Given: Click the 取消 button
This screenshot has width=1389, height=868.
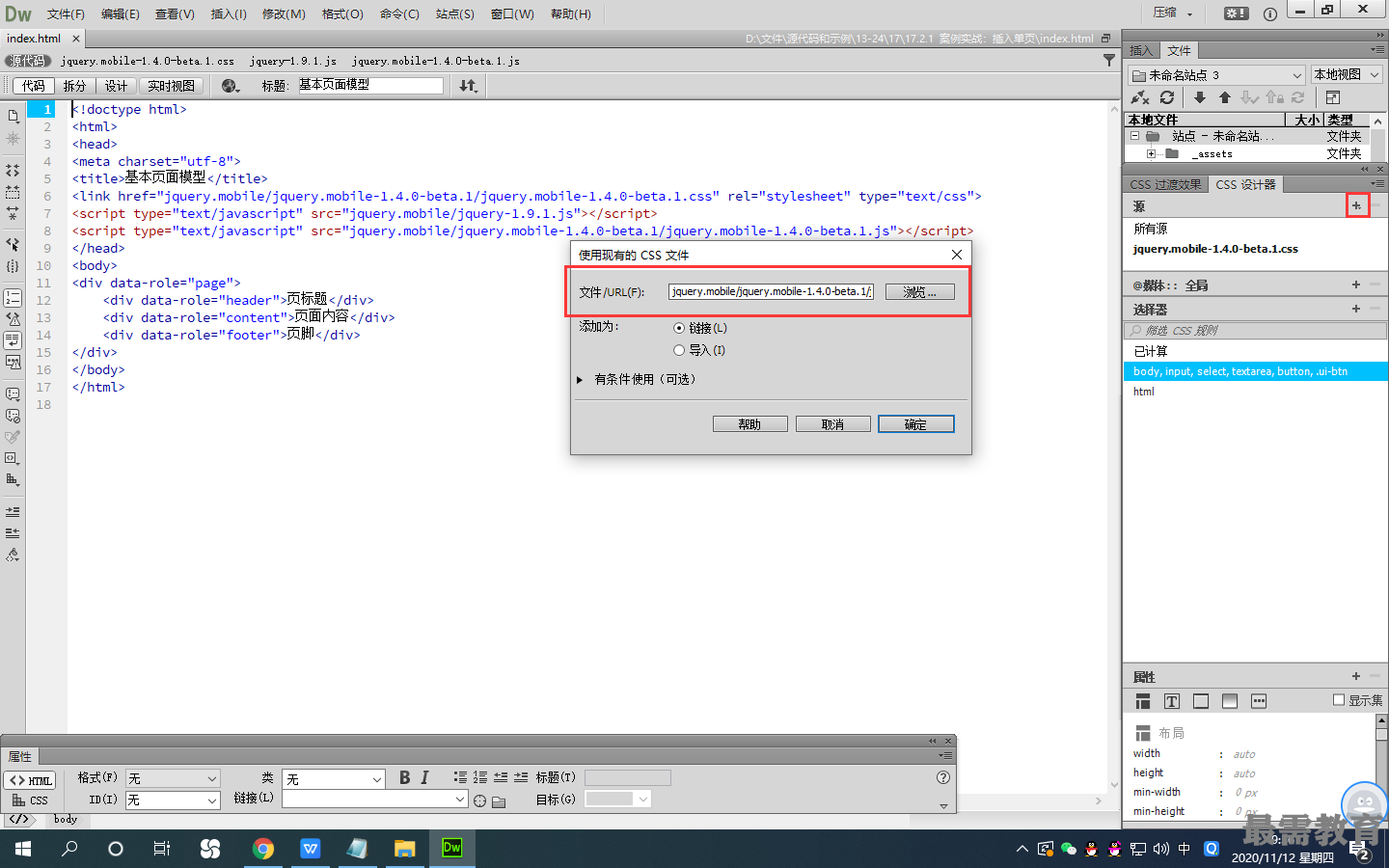Looking at the screenshot, I should (832, 424).
